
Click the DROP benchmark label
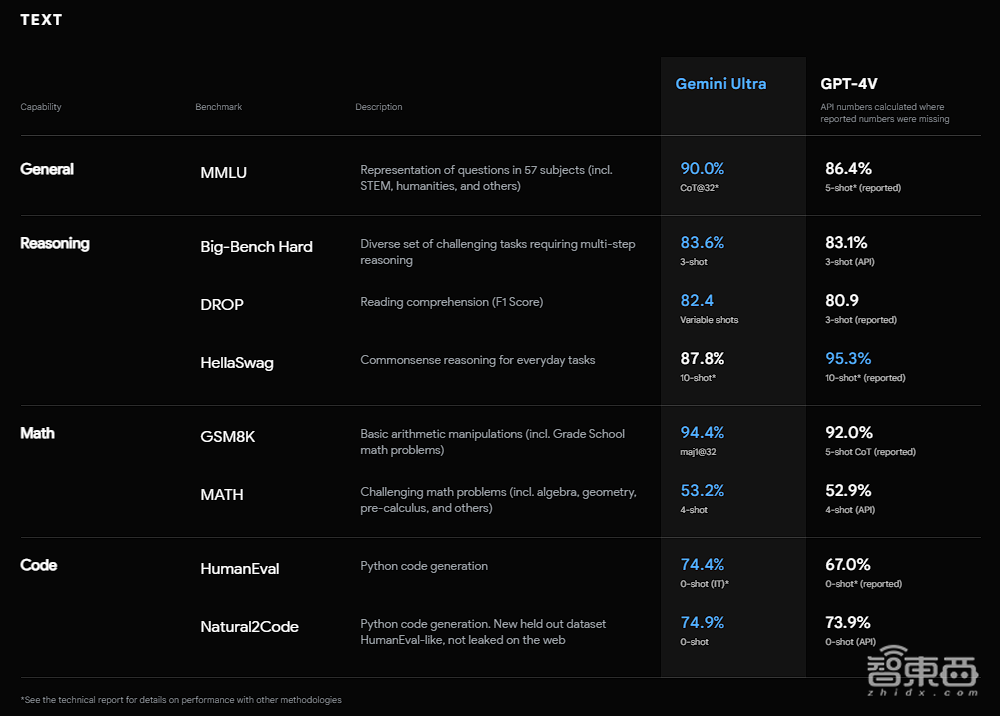point(221,305)
